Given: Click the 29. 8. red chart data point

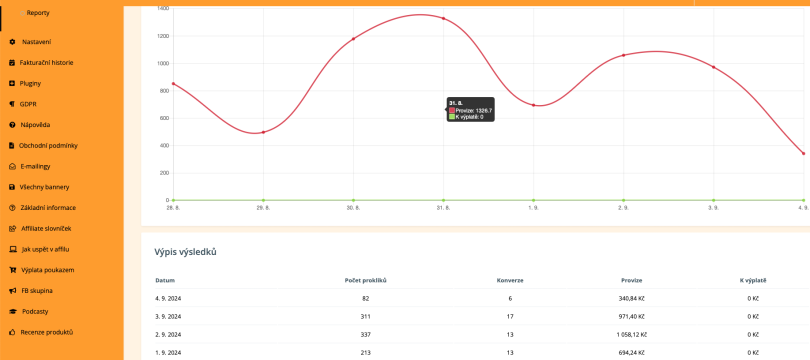Looking at the screenshot, I should [263, 132].
